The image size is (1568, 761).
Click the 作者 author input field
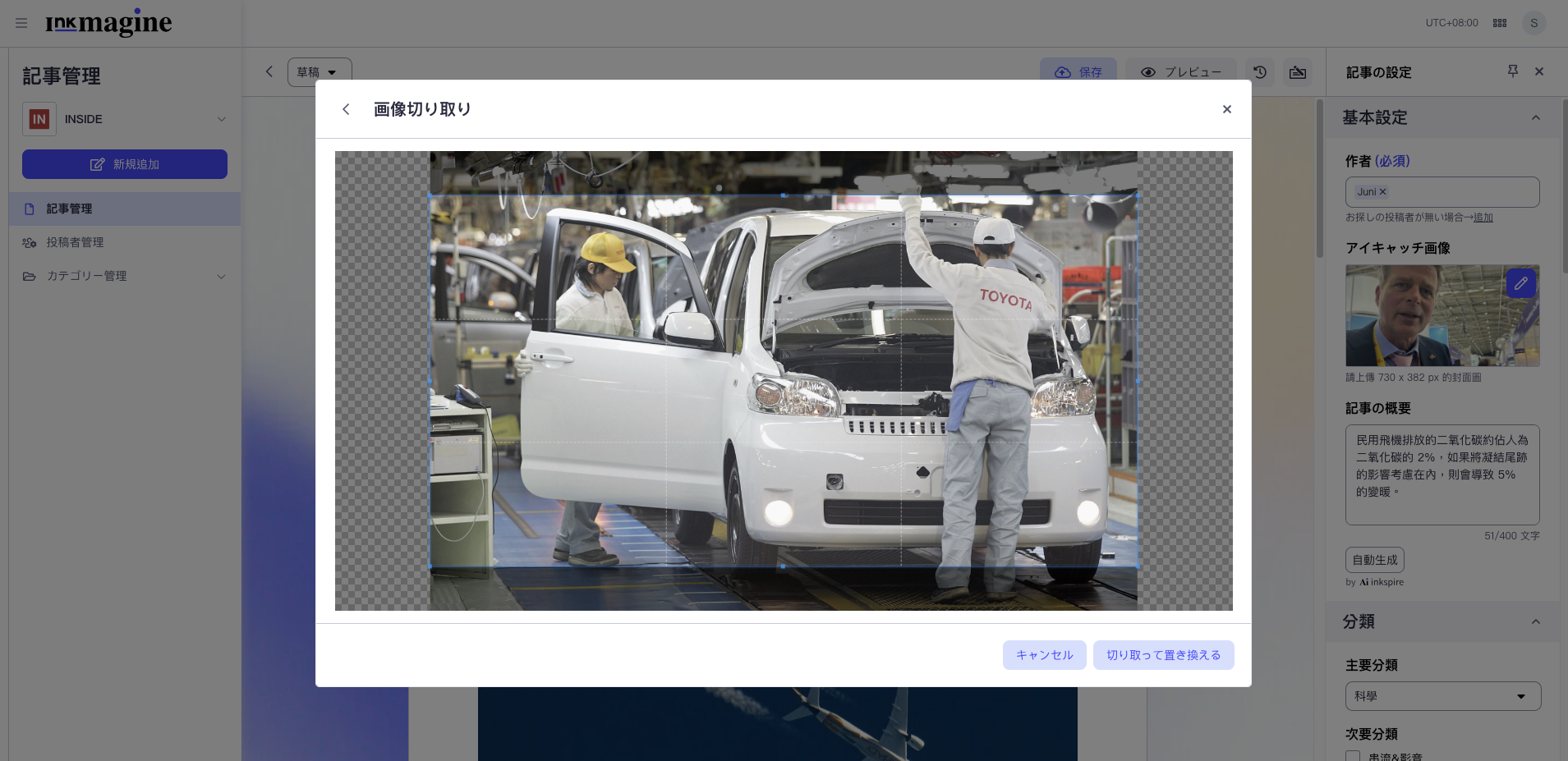point(1442,192)
